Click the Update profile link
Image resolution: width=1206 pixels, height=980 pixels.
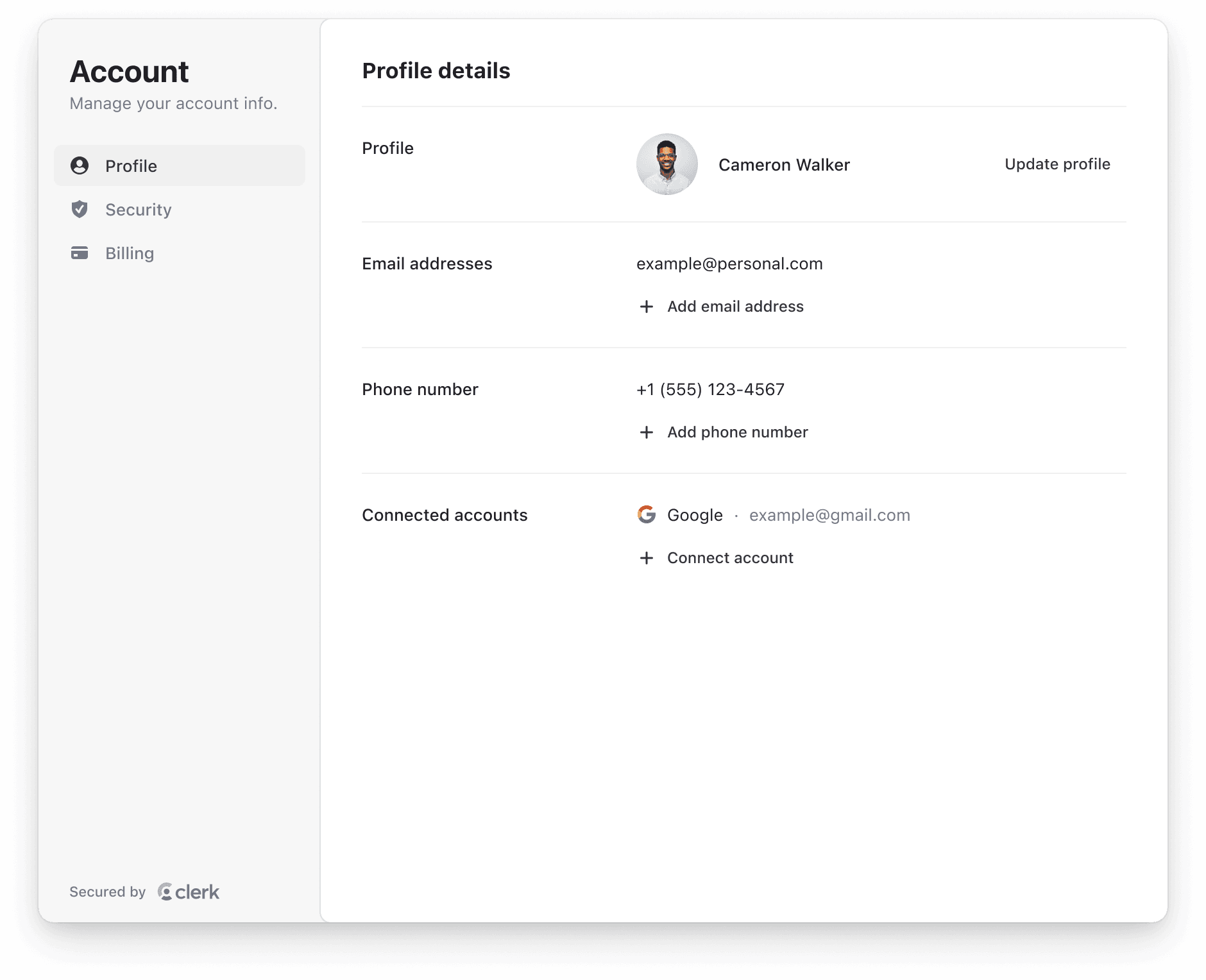point(1057,164)
